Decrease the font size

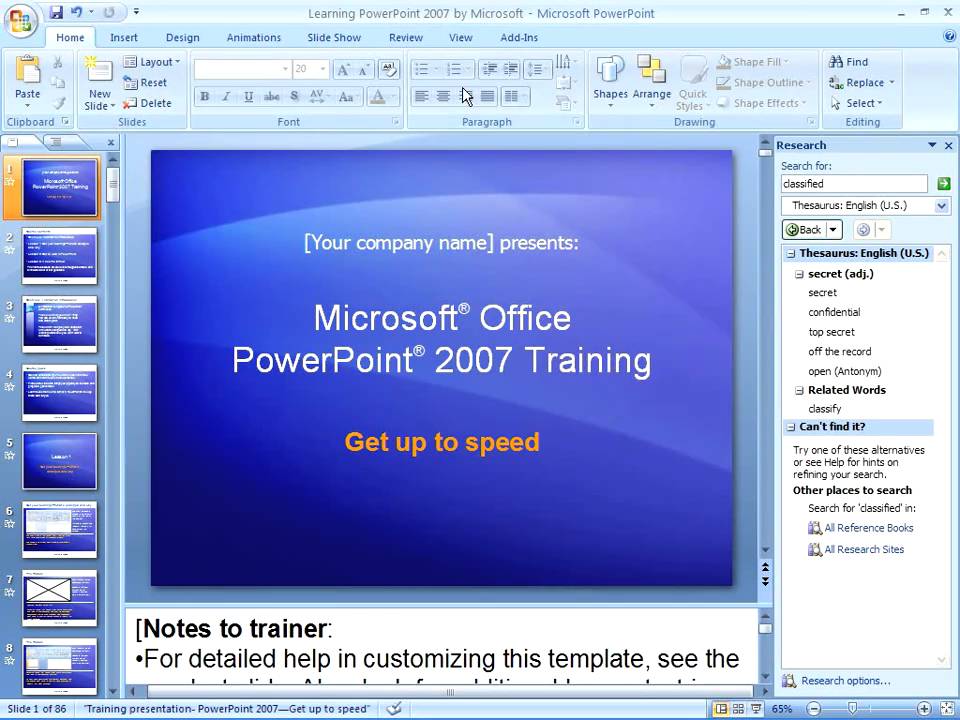click(x=364, y=70)
